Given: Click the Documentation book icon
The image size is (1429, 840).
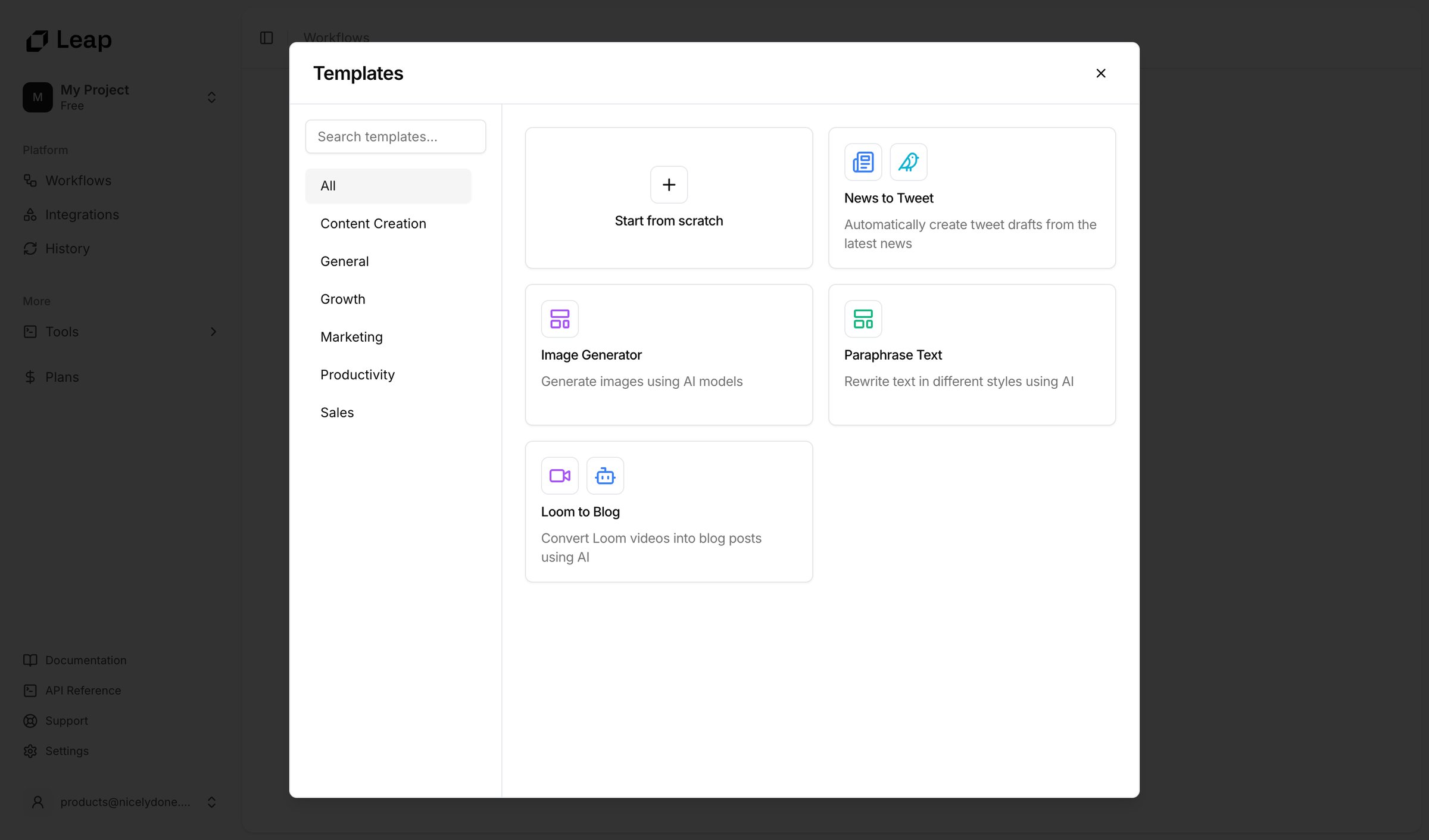Looking at the screenshot, I should point(30,660).
